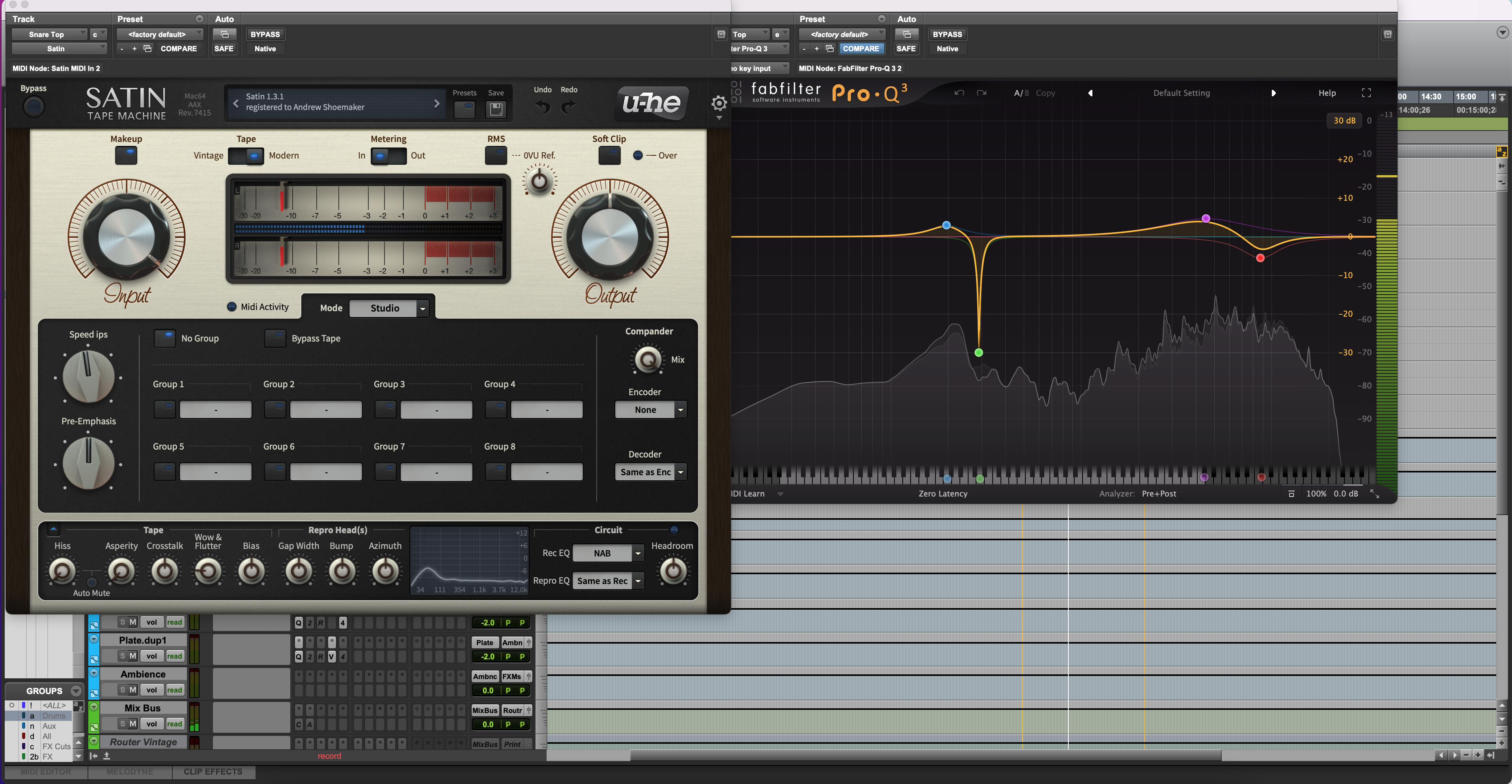Screen dimensions: 1512x784
Task: Toggle the RMS metering switch
Action: [x=496, y=155]
